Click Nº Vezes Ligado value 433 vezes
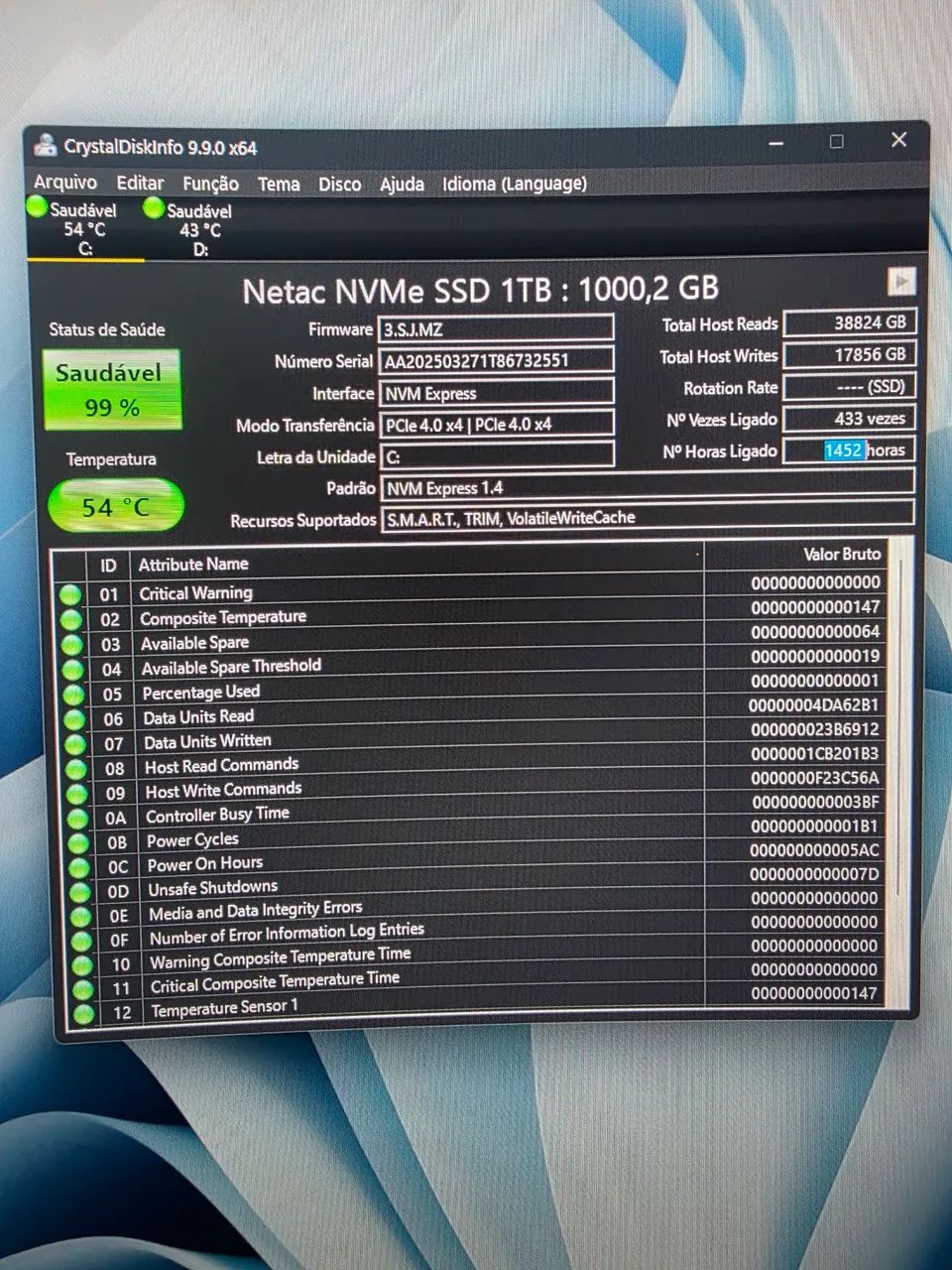Viewport: 952px width, 1270px height. point(849,418)
